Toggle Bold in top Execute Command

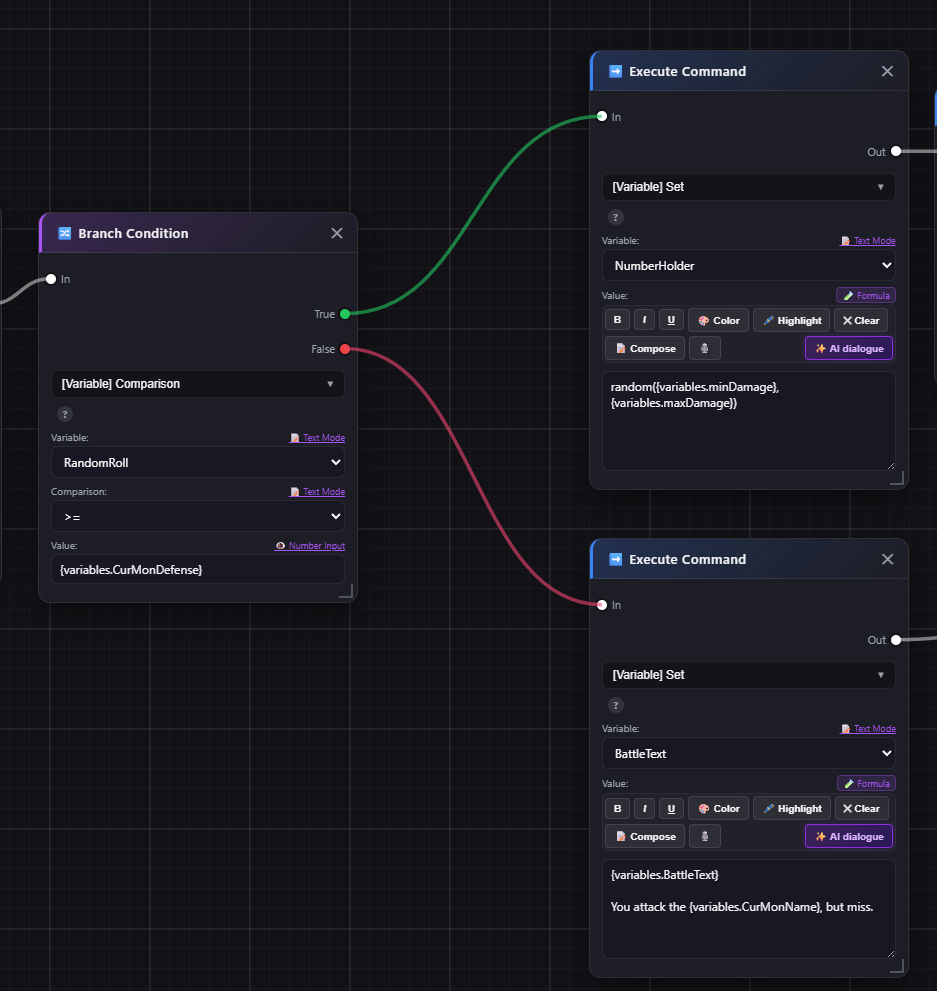[x=617, y=320]
